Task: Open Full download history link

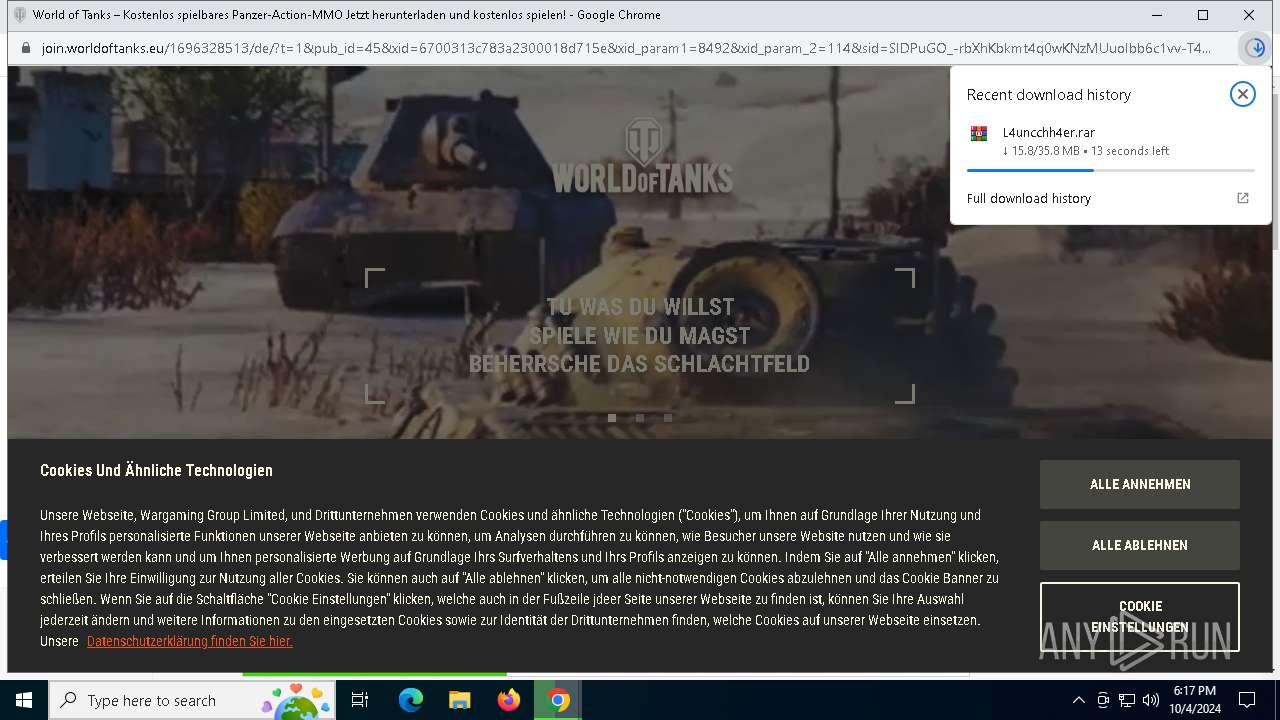Action: point(1028,198)
